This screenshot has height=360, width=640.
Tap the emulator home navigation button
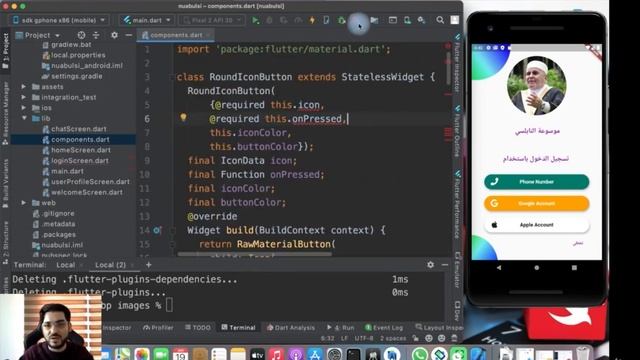(536, 268)
